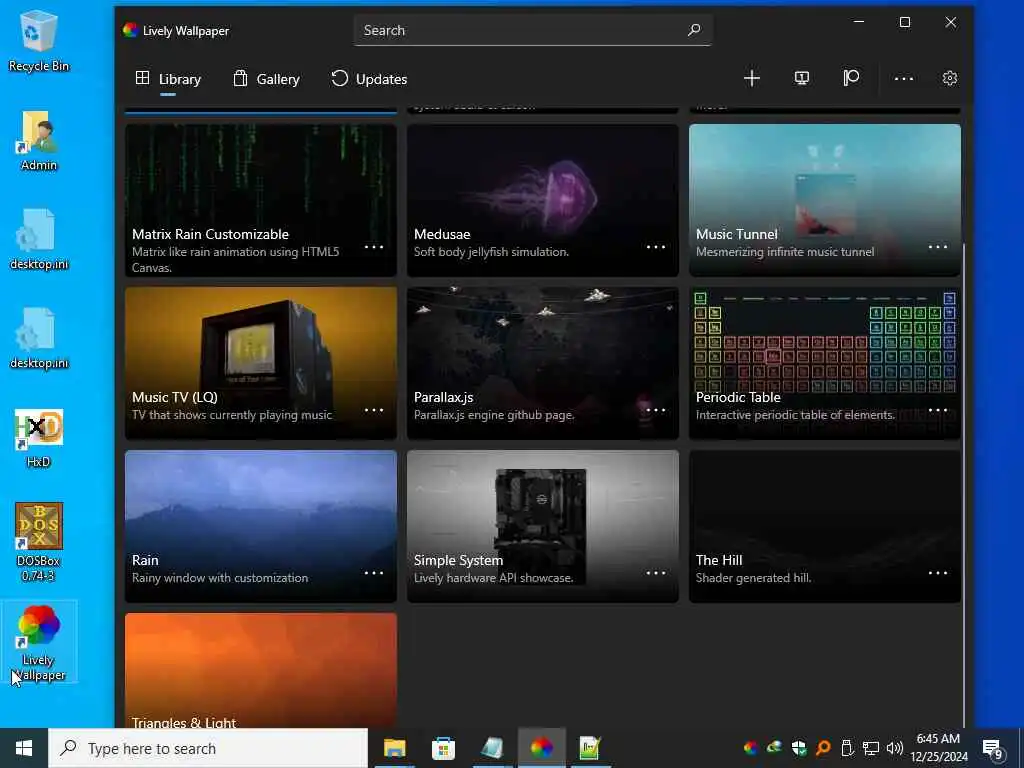Click the Patreon supporter icon in toolbar
This screenshot has width=1024, height=768.
point(851,78)
